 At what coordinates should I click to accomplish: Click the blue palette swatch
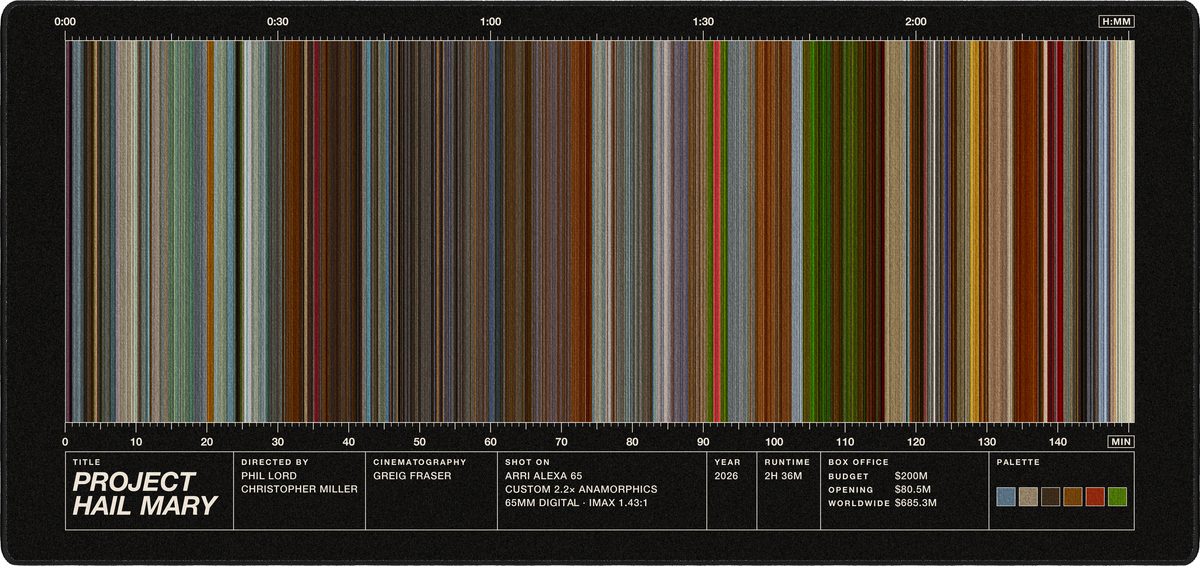tap(1006, 496)
